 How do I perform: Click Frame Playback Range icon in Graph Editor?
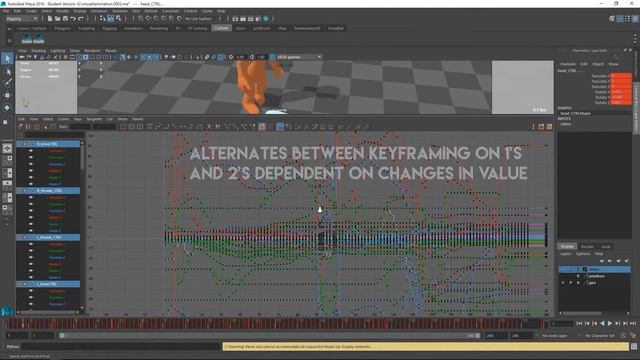[x=131, y=127]
